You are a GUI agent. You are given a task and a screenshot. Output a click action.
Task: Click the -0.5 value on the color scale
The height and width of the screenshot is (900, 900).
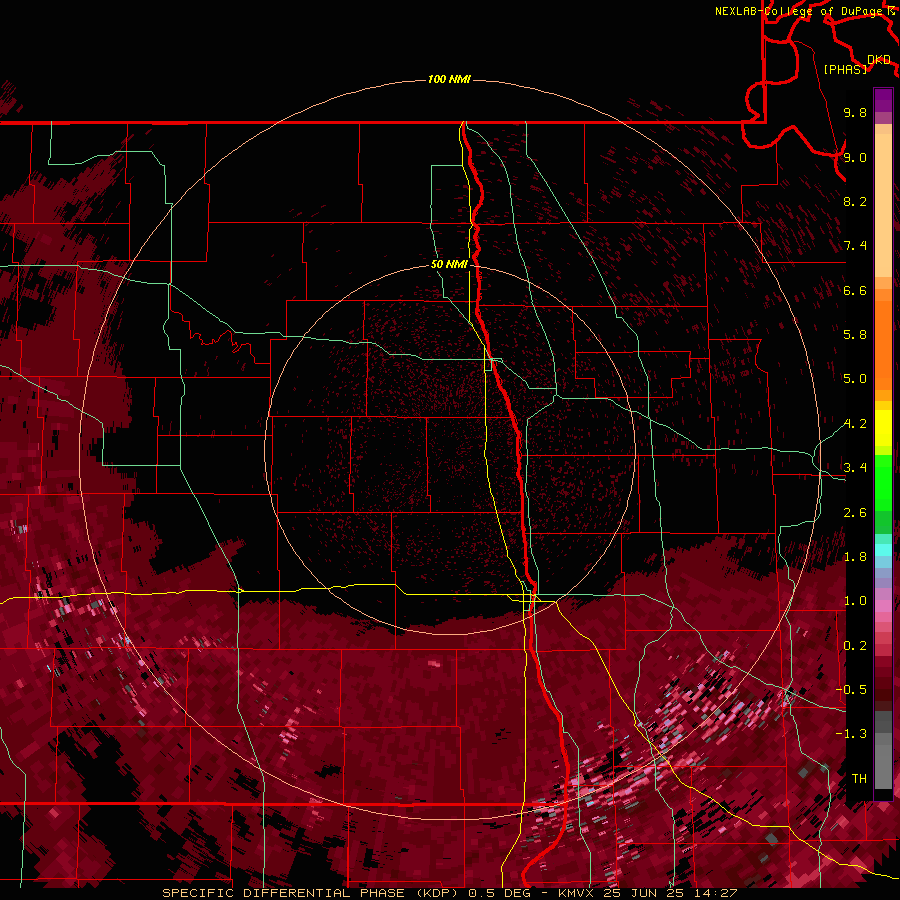pos(851,690)
